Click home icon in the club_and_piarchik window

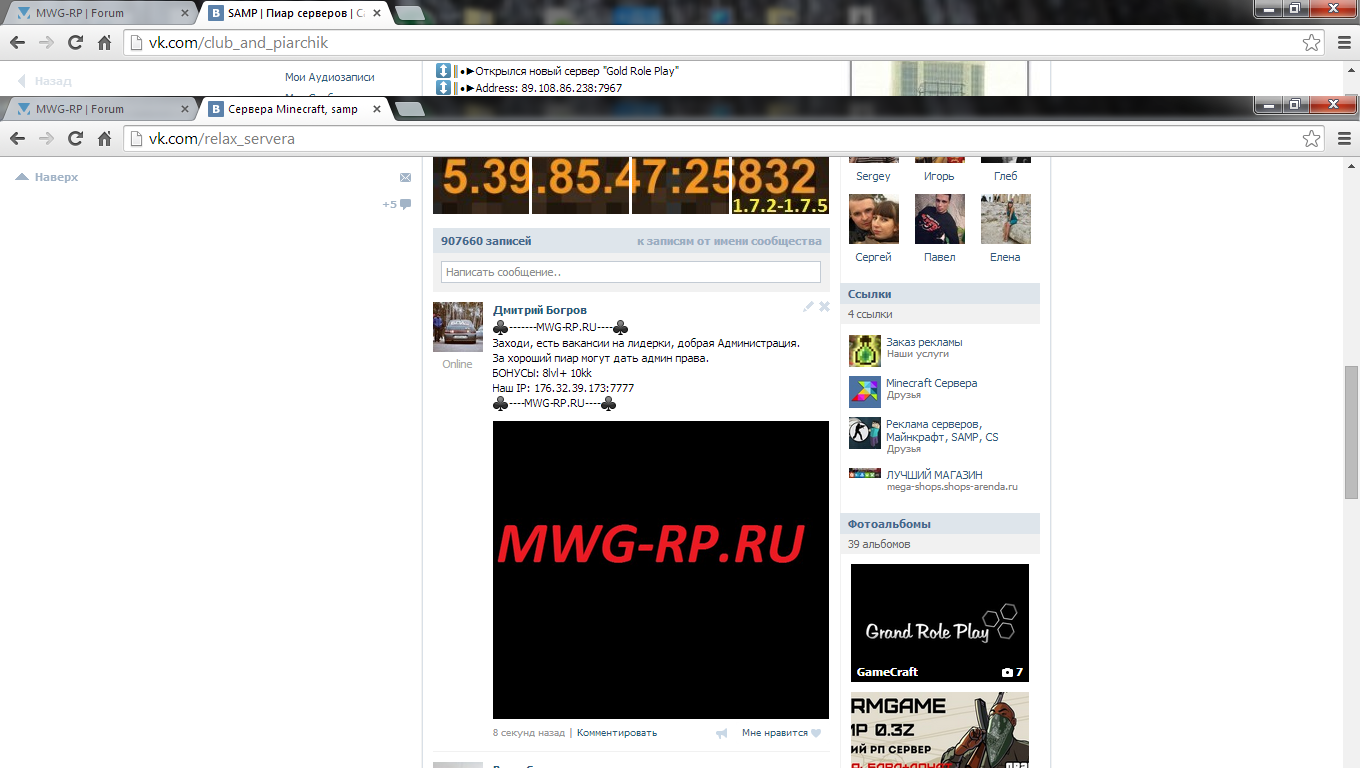tap(104, 43)
